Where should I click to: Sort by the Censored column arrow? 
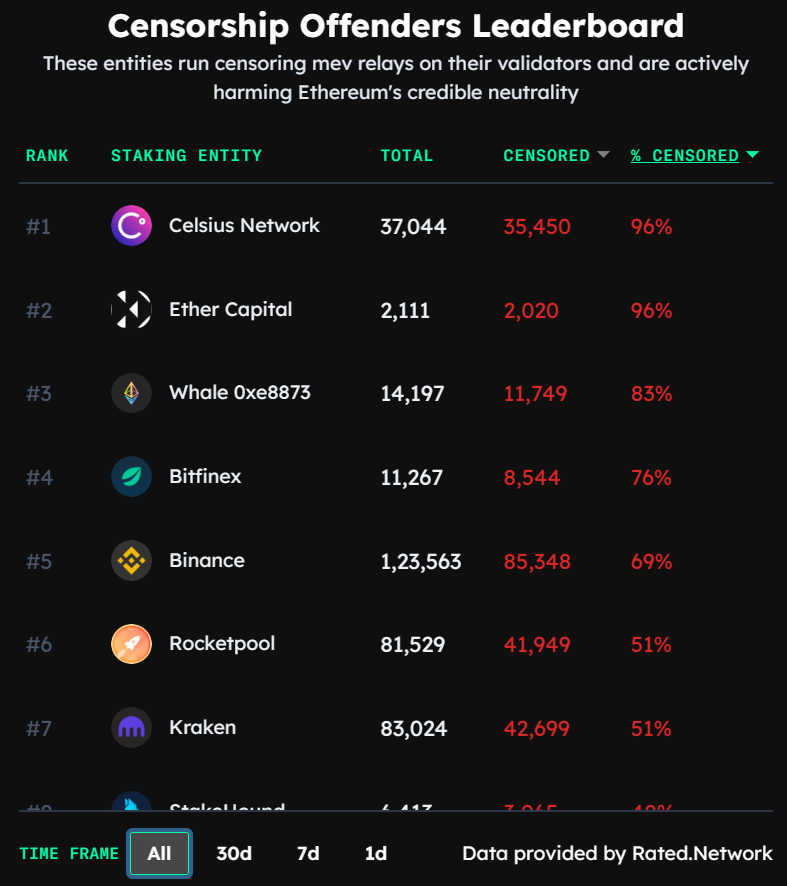click(603, 155)
